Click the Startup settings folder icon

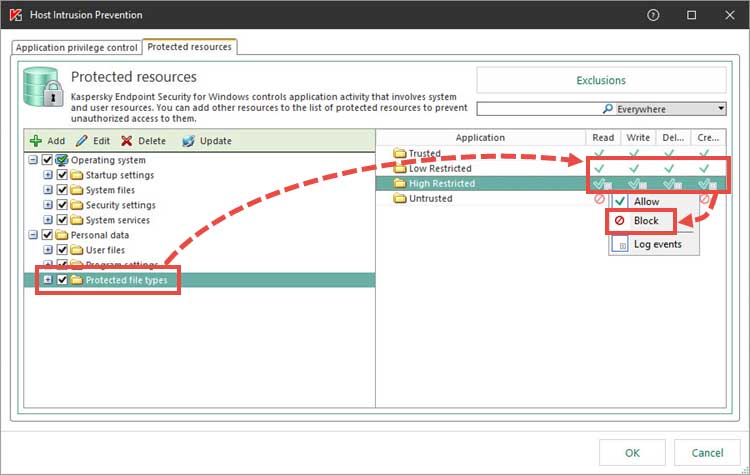click(x=77, y=175)
